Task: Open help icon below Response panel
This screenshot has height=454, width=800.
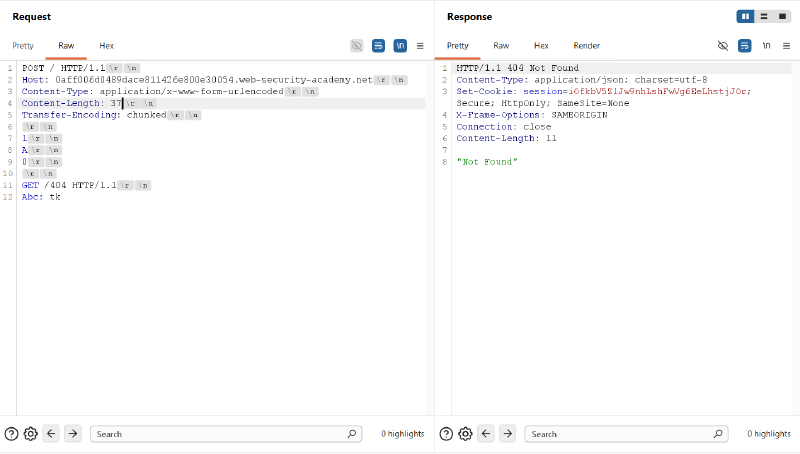Action: (x=446, y=434)
